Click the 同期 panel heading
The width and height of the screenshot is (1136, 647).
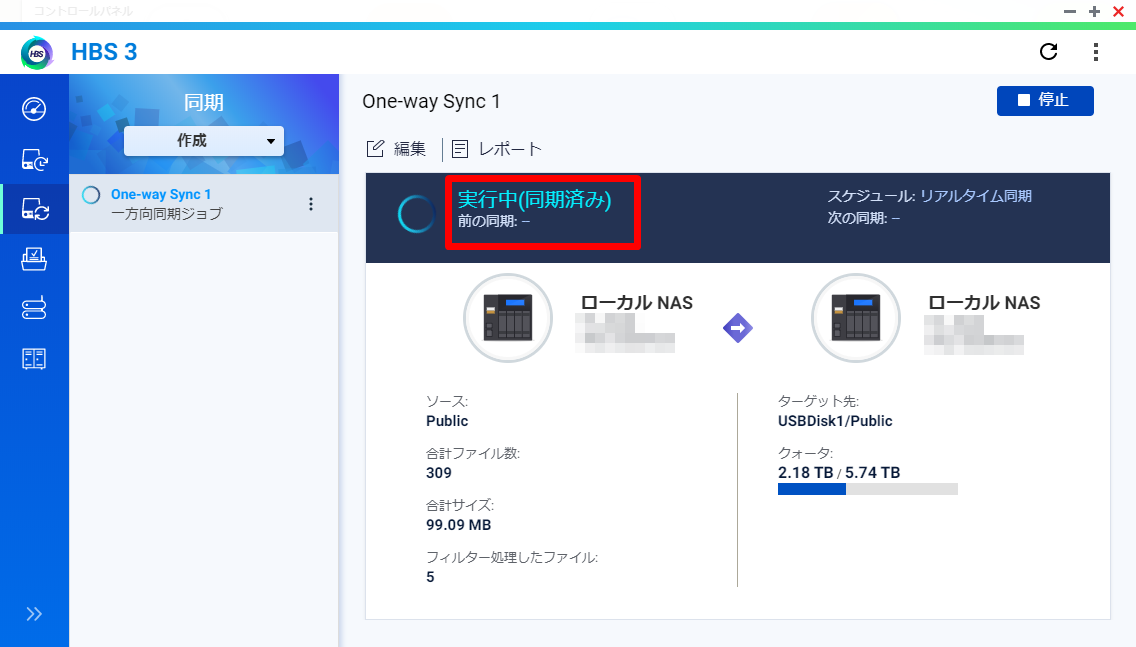[x=204, y=102]
